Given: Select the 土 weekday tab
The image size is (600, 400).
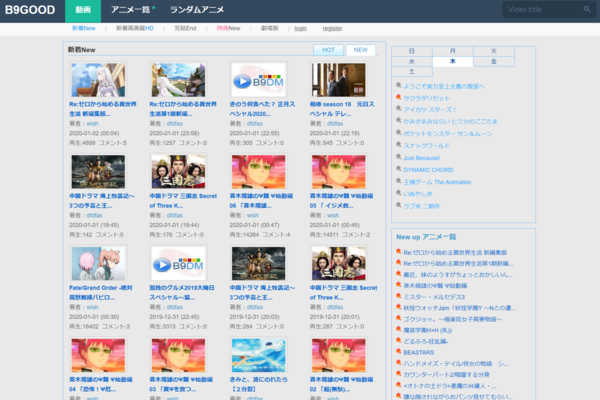Looking at the screenshot, I should 412,72.
